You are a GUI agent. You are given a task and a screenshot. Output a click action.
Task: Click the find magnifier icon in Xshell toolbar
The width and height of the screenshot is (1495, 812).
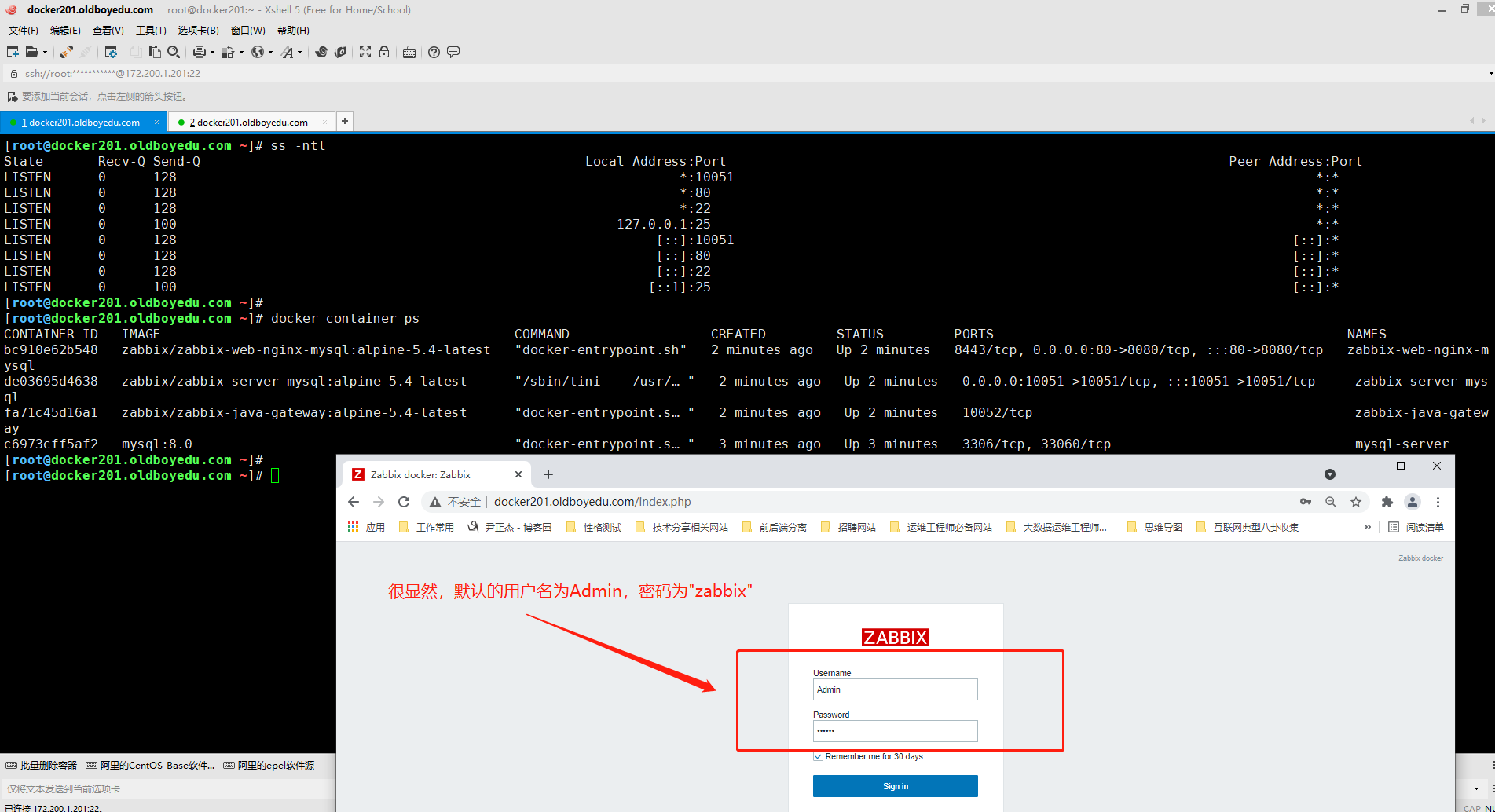174,52
